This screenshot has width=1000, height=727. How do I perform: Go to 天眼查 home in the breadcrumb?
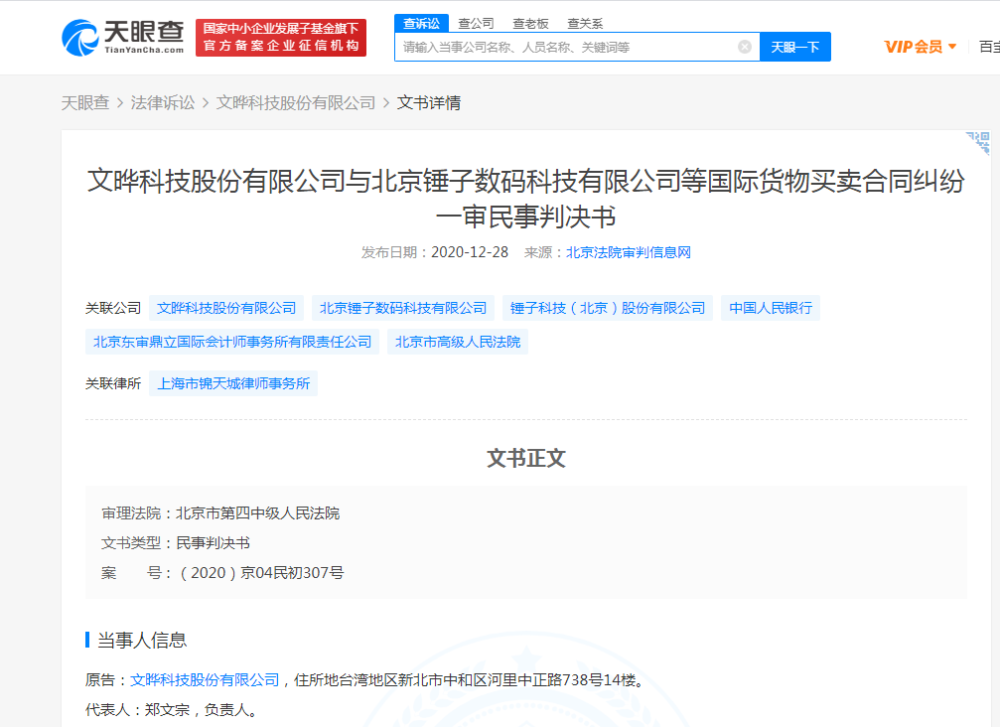[x=85, y=102]
